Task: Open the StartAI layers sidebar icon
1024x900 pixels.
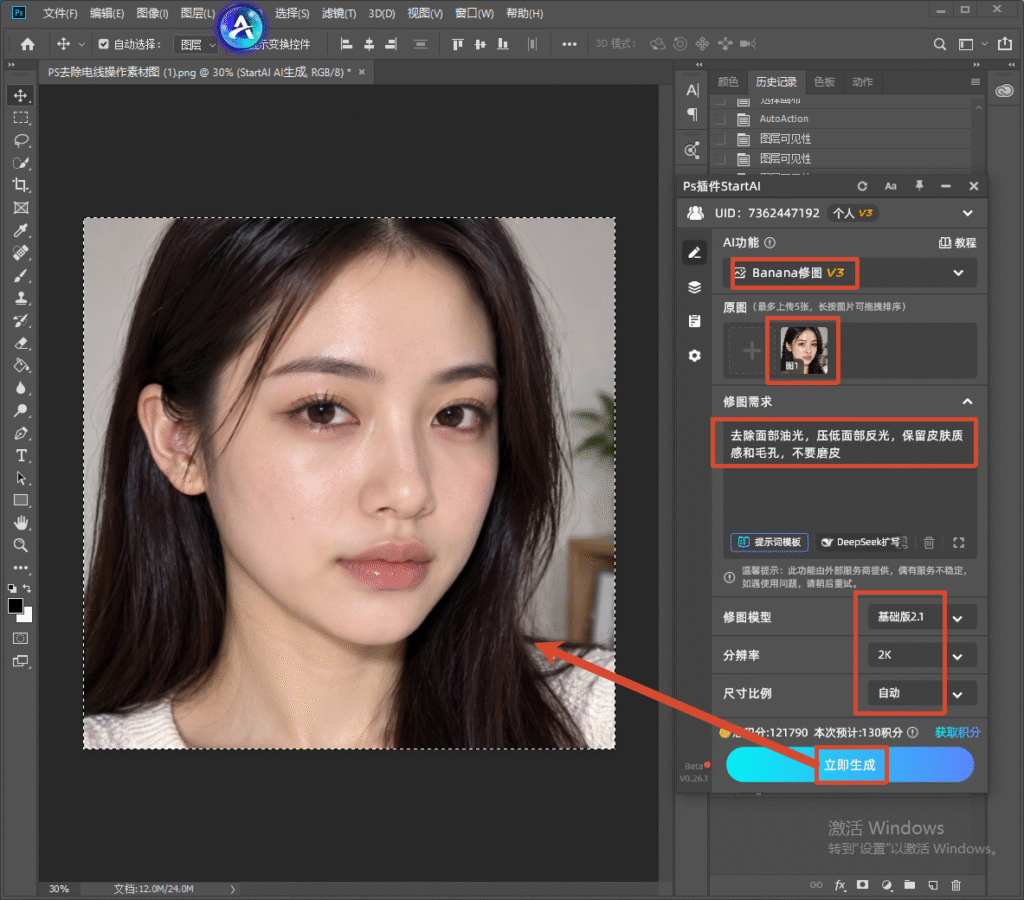Action: [694, 287]
